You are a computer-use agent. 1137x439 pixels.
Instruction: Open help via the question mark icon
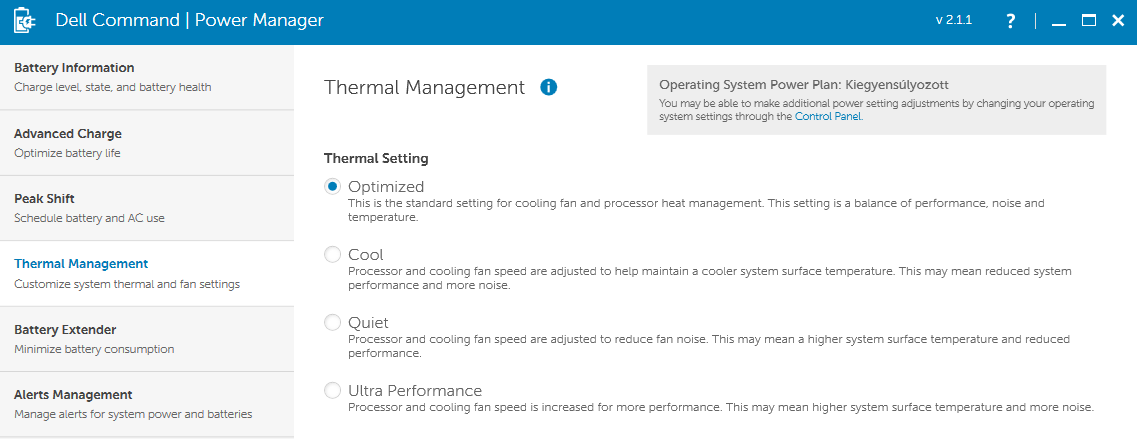[1011, 21]
